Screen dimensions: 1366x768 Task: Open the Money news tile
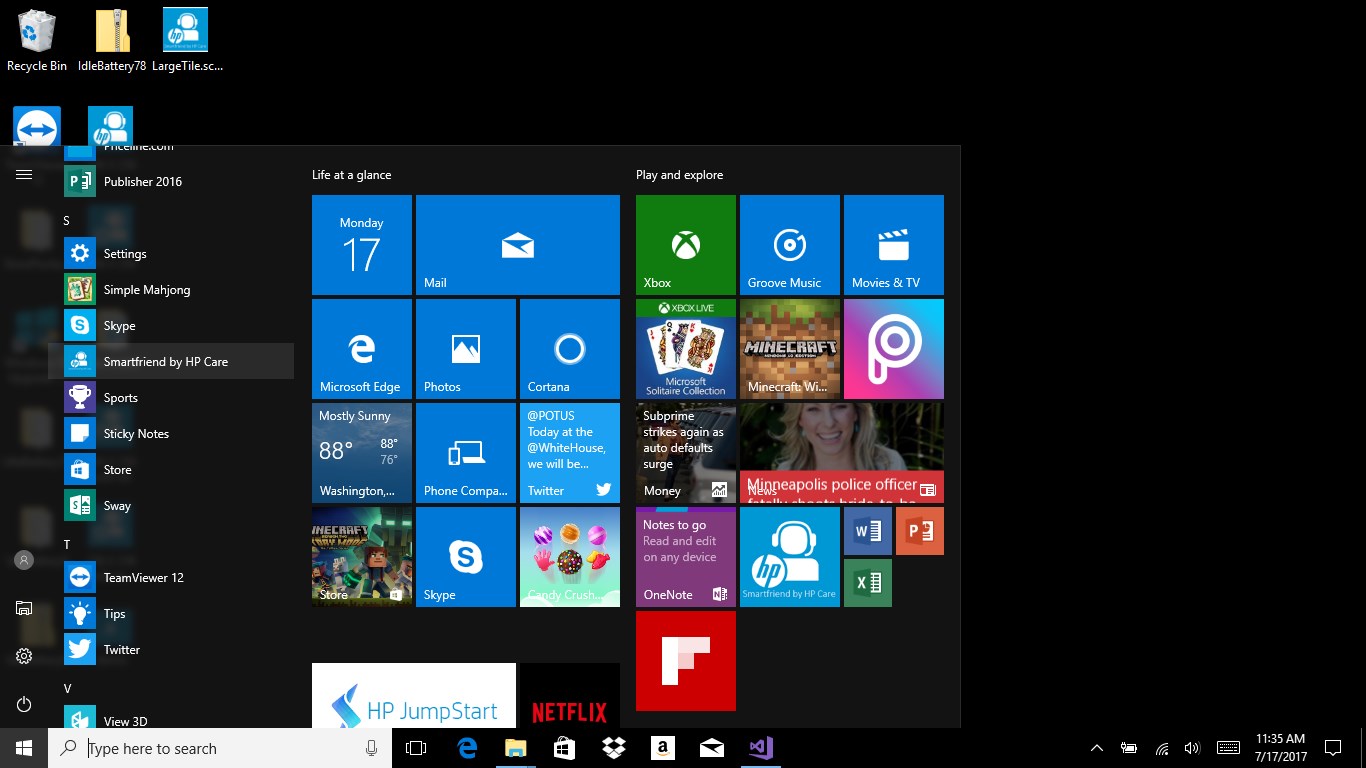click(686, 453)
